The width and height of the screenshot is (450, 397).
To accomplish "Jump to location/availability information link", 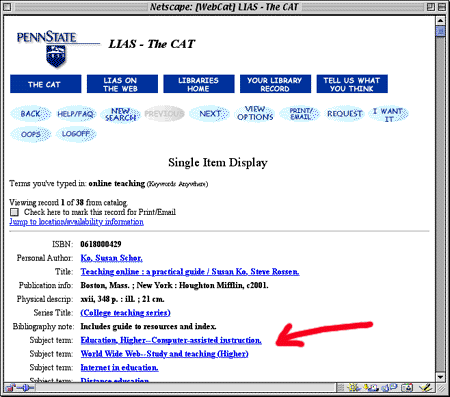I will pos(76,222).
